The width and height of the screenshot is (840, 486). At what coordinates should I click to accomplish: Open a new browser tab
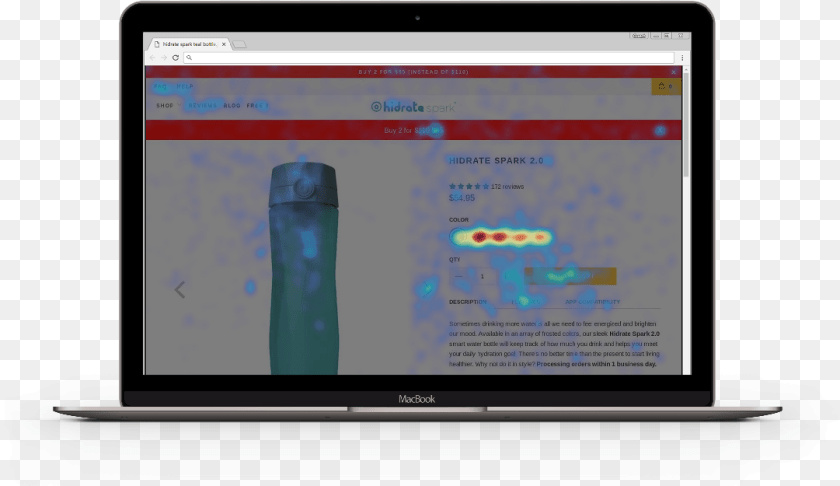coord(239,44)
